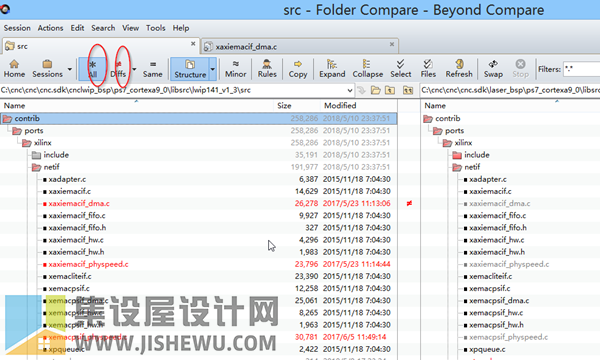Click the Stop toolbar icon
Image resolution: width=600 pixels, height=360 pixels.
click(520, 69)
